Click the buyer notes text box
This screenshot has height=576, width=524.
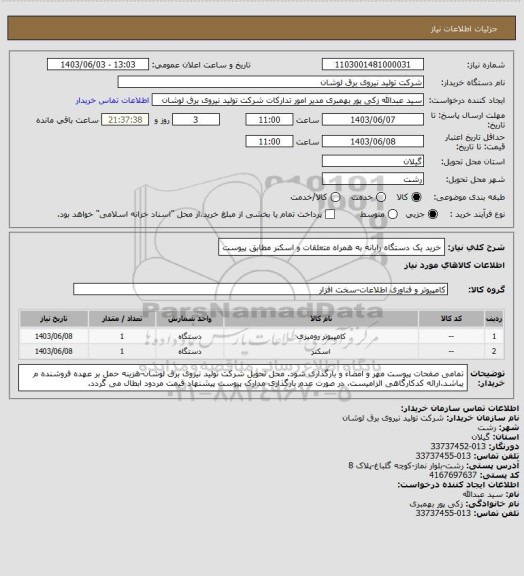tap(243, 378)
